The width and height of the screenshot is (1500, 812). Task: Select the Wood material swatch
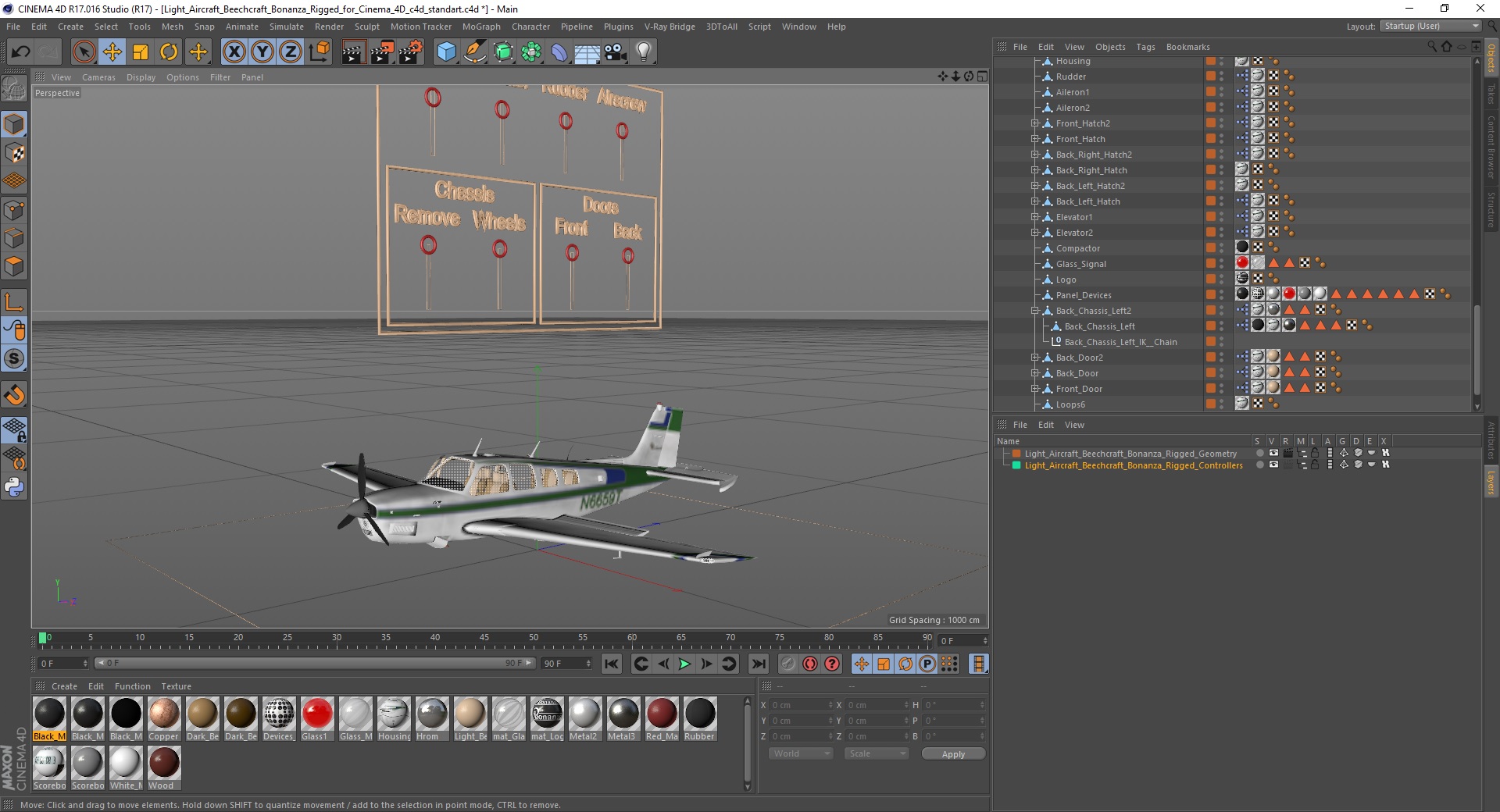click(x=164, y=763)
